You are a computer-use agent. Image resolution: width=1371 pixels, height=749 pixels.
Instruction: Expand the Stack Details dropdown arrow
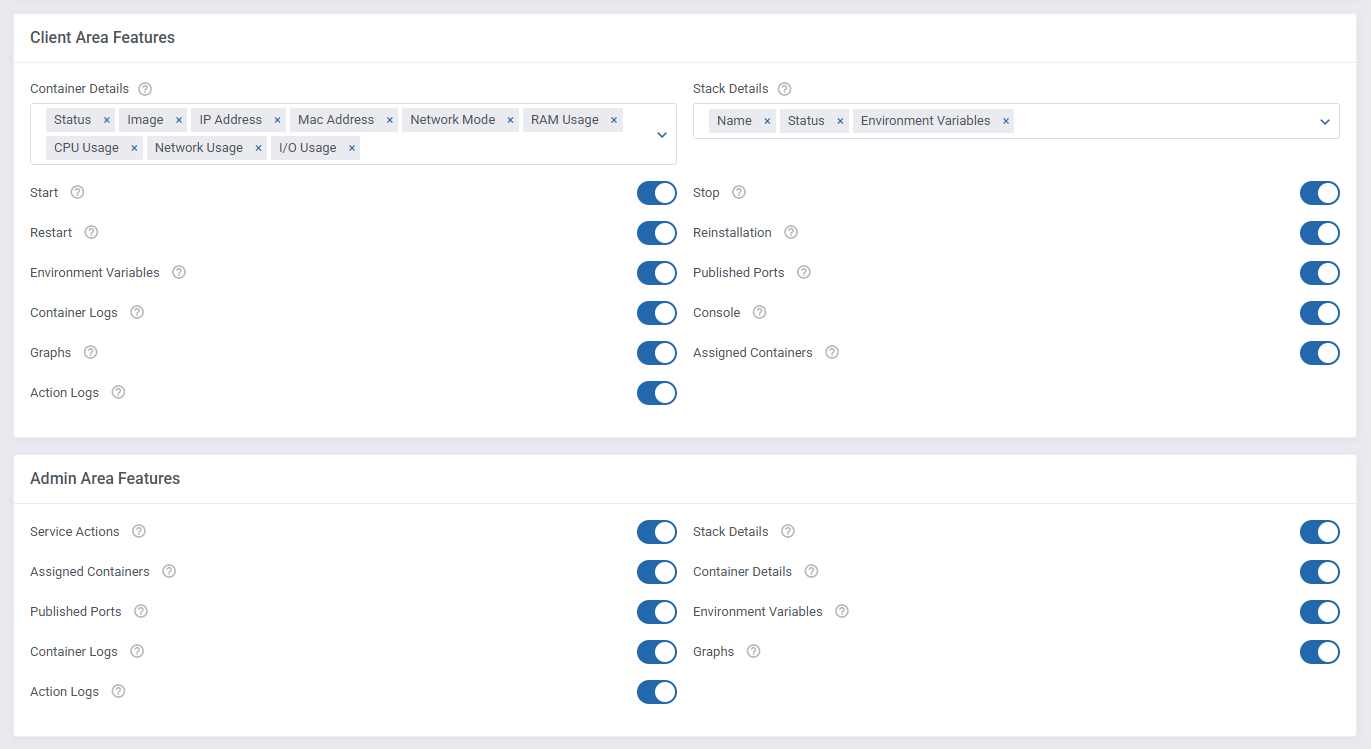1325,121
